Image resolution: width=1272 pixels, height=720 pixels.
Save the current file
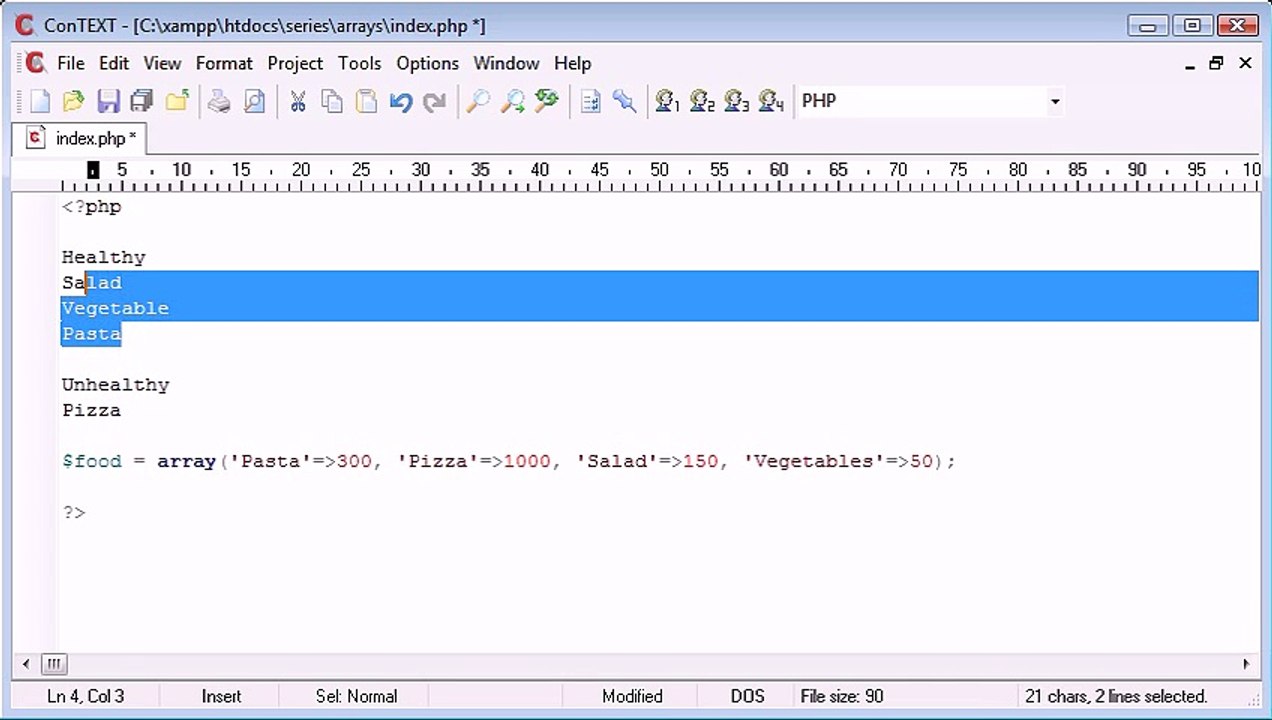click(x=108, y=101)
